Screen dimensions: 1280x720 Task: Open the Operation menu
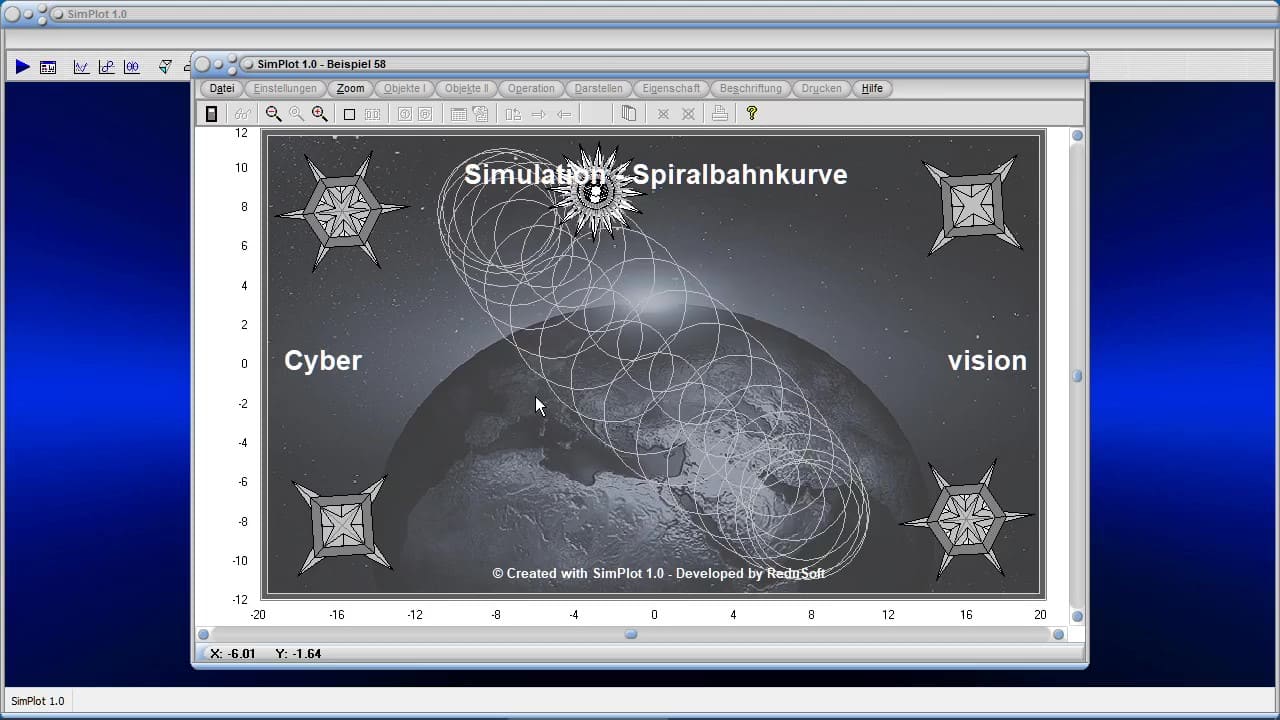[531, 88]
